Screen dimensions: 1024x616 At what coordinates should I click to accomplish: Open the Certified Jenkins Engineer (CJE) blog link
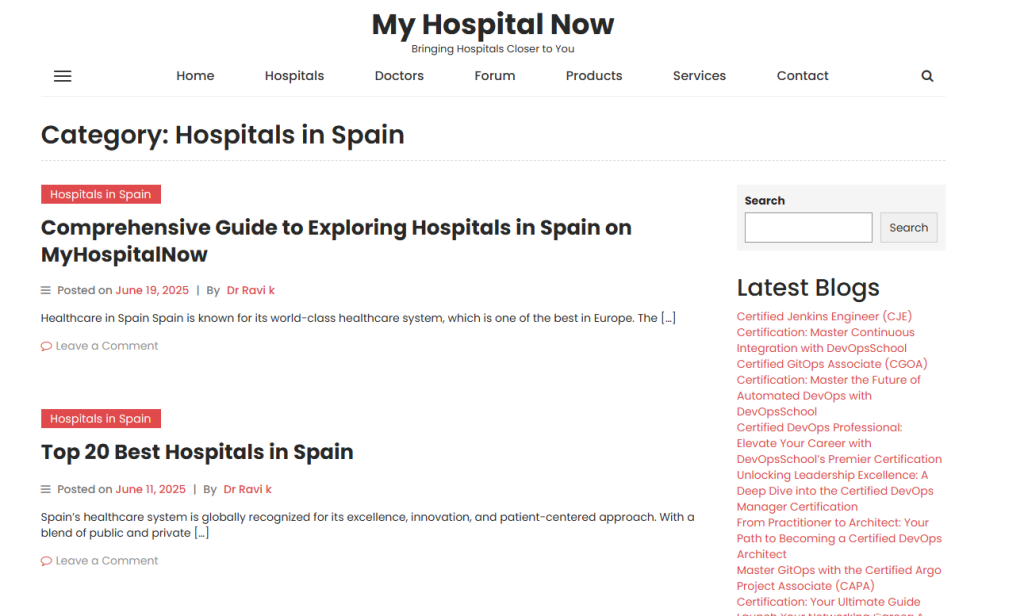tap(825, 332)
